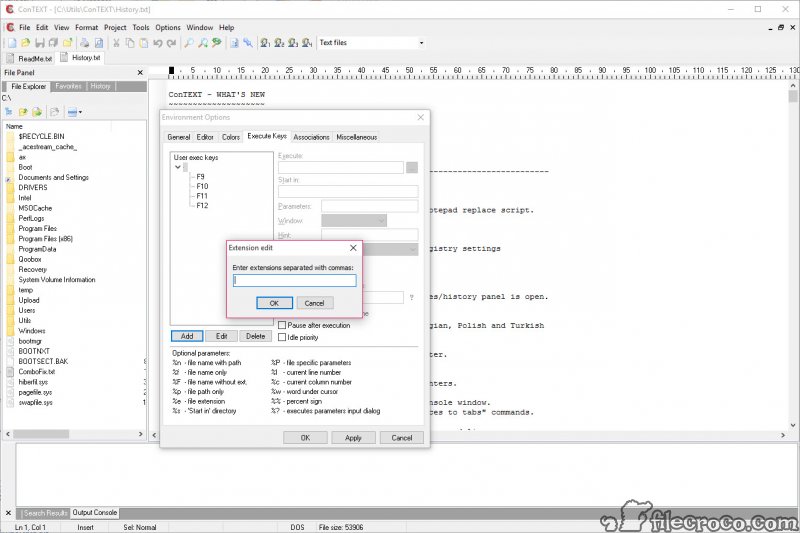This screenshot has height=533, width=800.
Task: Open the Window combo box in Environment Options
Action: point(354,220)
